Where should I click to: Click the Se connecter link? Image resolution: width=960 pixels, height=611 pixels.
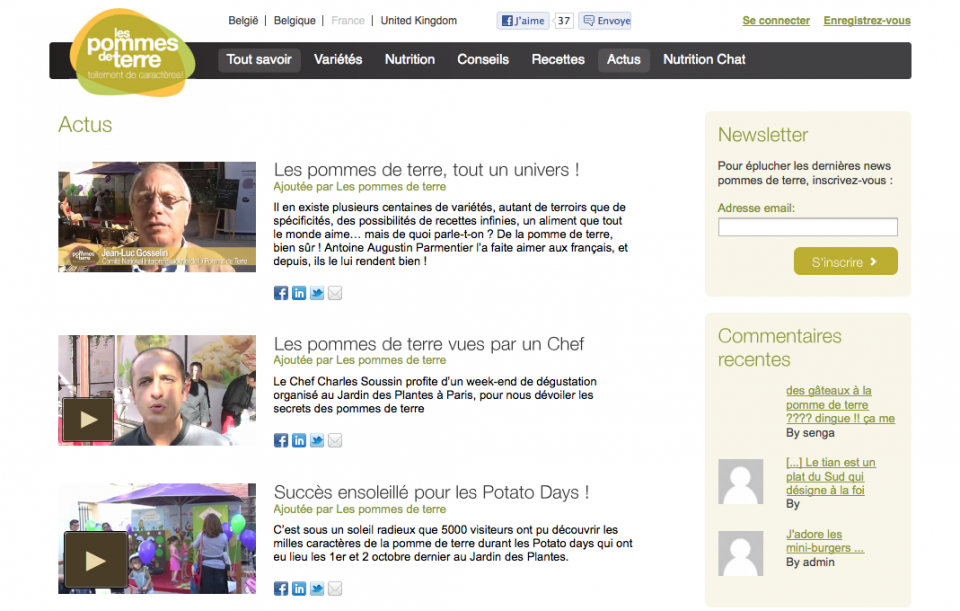coord(776,21)
